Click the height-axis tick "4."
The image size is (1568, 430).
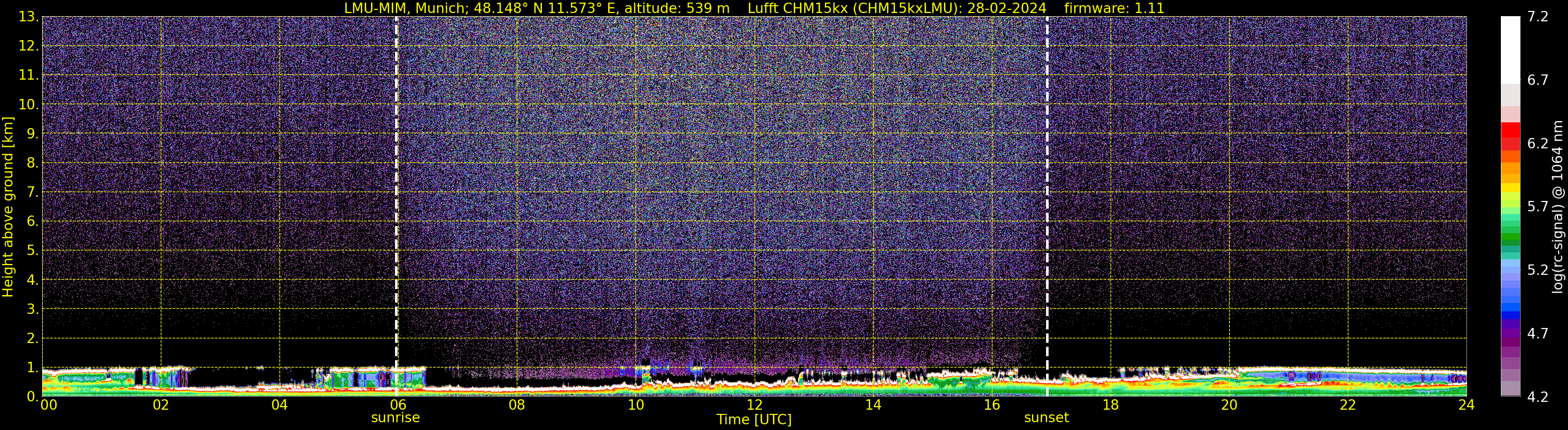[x=33, y=280]
